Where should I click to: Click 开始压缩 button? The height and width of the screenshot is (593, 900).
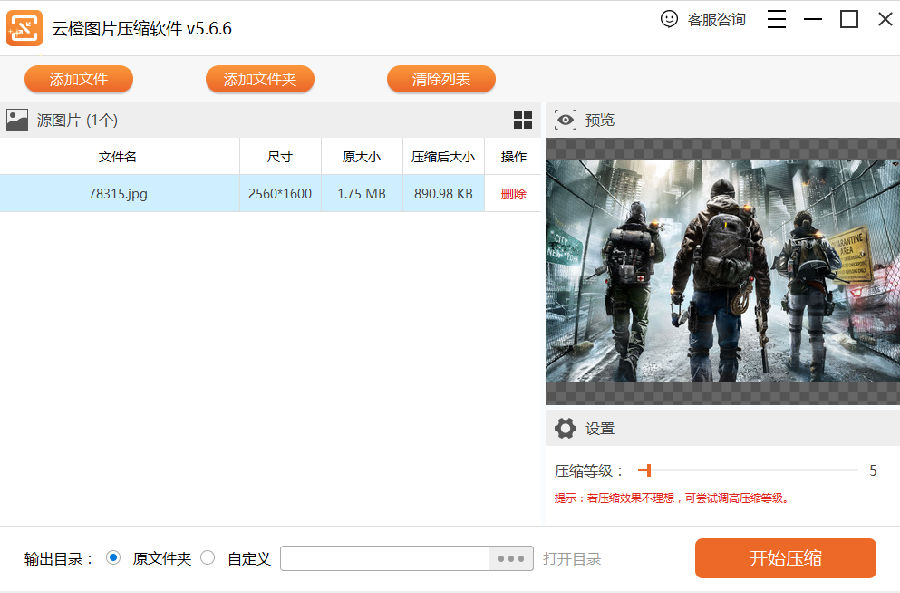coord(785,558)
